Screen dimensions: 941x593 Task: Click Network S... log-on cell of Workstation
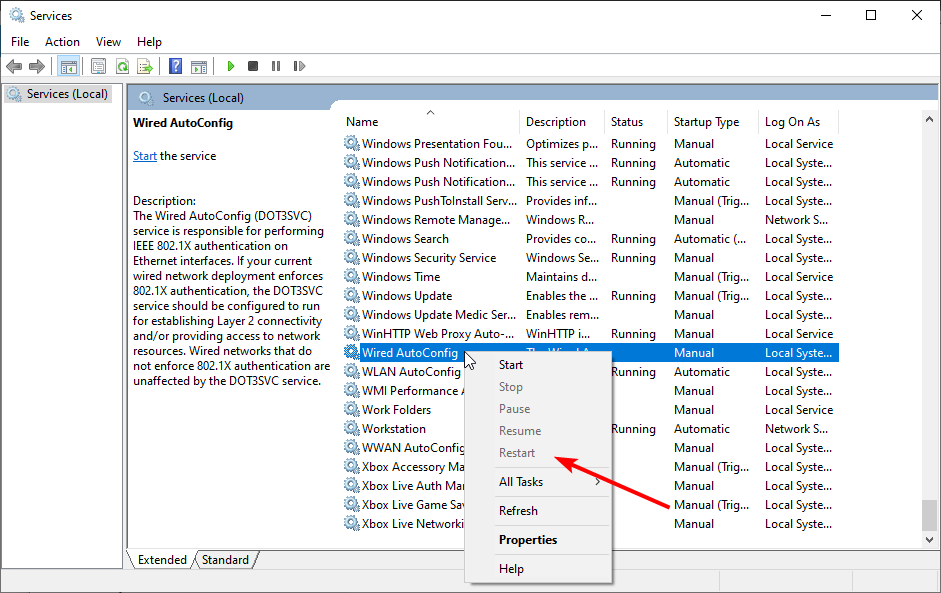pos(796,429)
